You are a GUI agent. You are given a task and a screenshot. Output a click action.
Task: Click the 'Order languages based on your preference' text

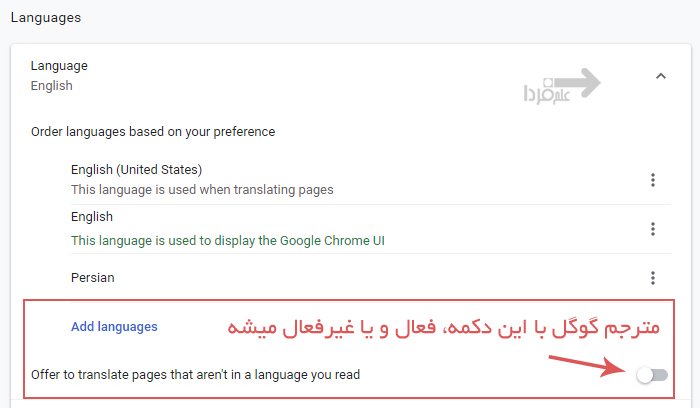[153, 131]
